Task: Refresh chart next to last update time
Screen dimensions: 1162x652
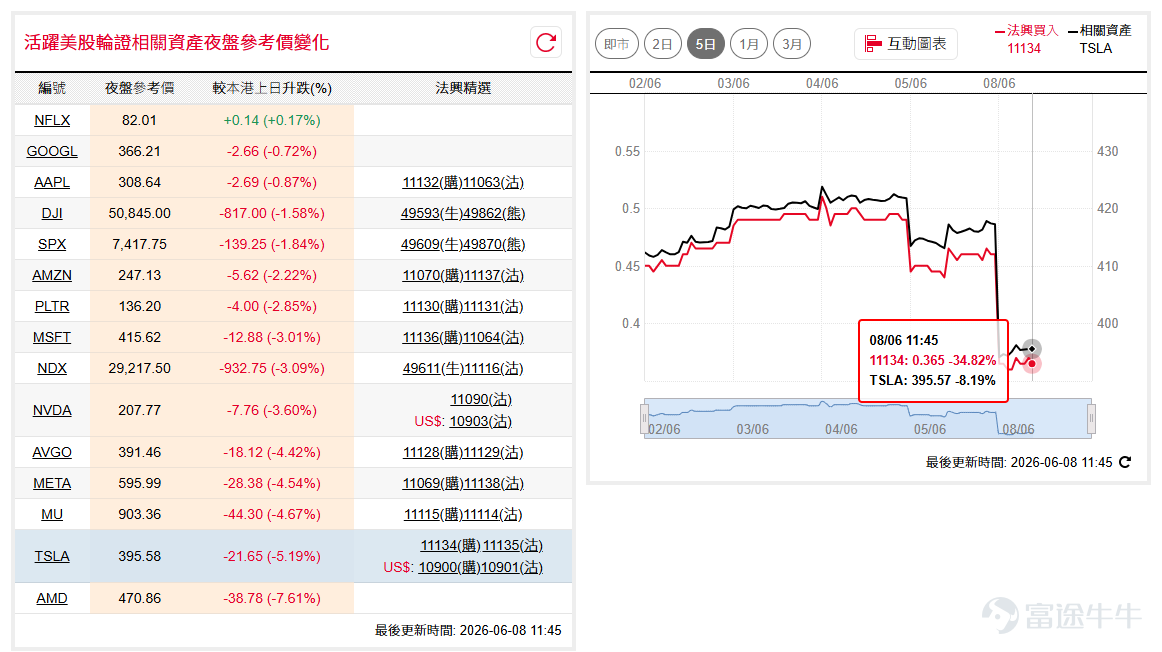Action: coord(1125,462)
